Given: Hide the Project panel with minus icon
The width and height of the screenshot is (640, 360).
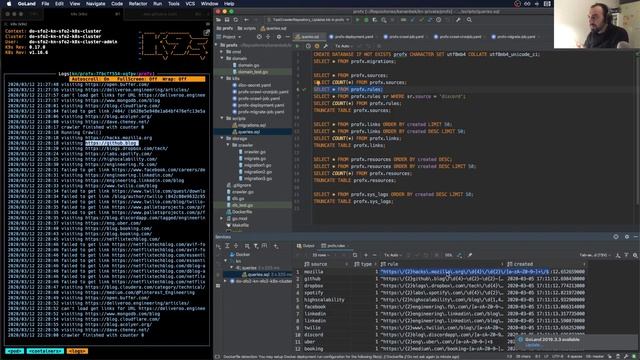Looking at the screenshot, I should click(x=287, y=37).
